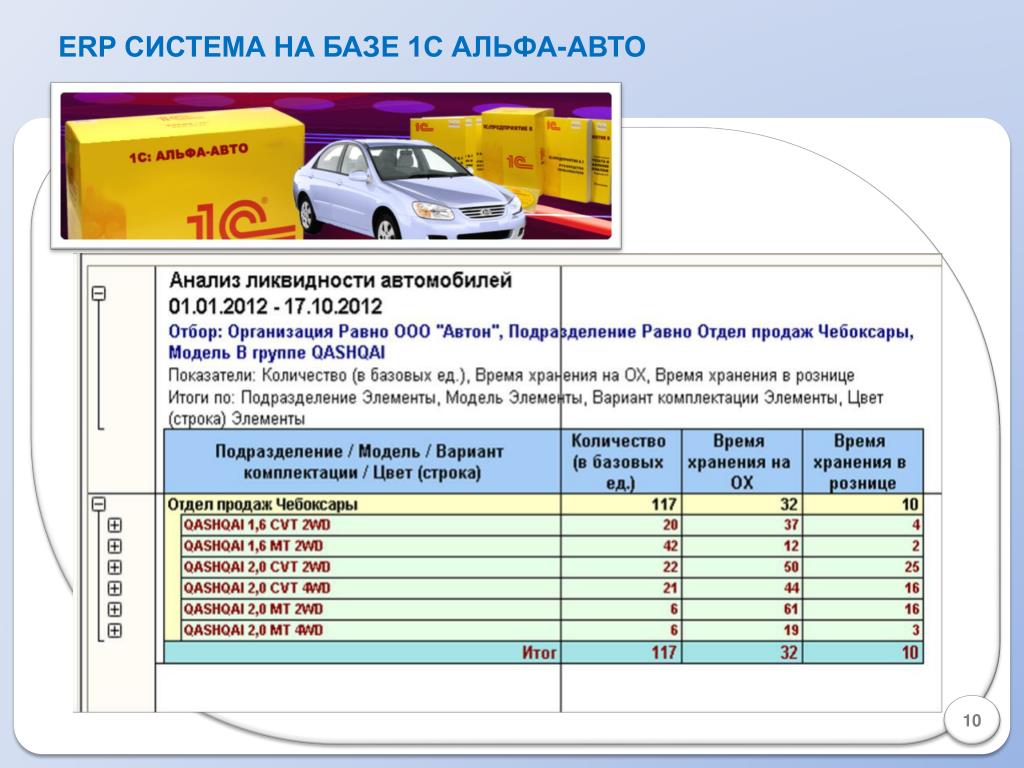
Task: Click the Показатели indicators line
Action: pos(511,376)
